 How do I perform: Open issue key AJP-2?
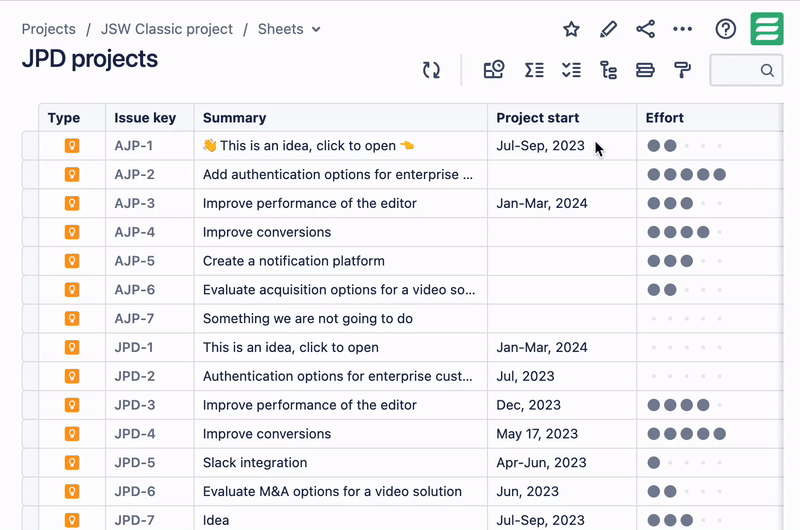pyautogui.click(x=134, y=174)
